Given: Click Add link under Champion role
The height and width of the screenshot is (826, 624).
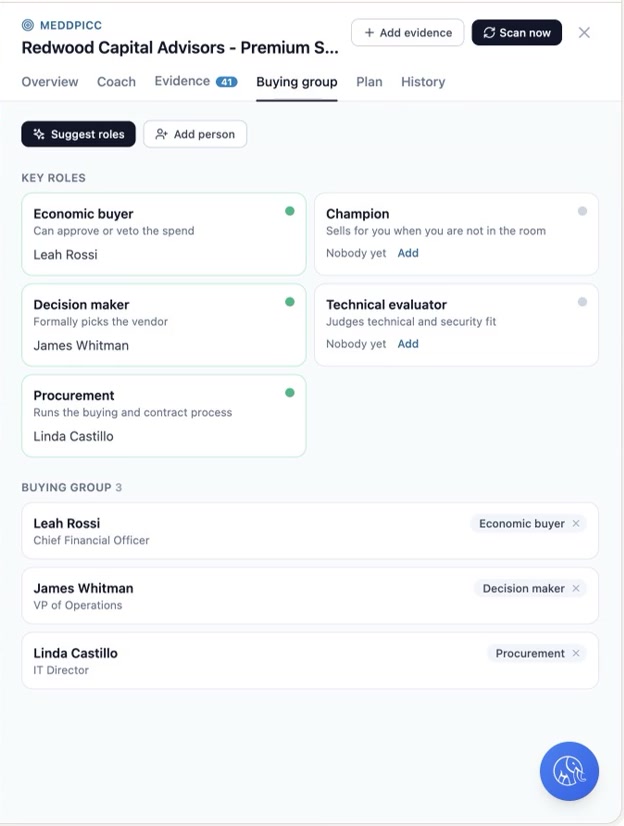Looking at the screenshot, I should pos(408,253).
